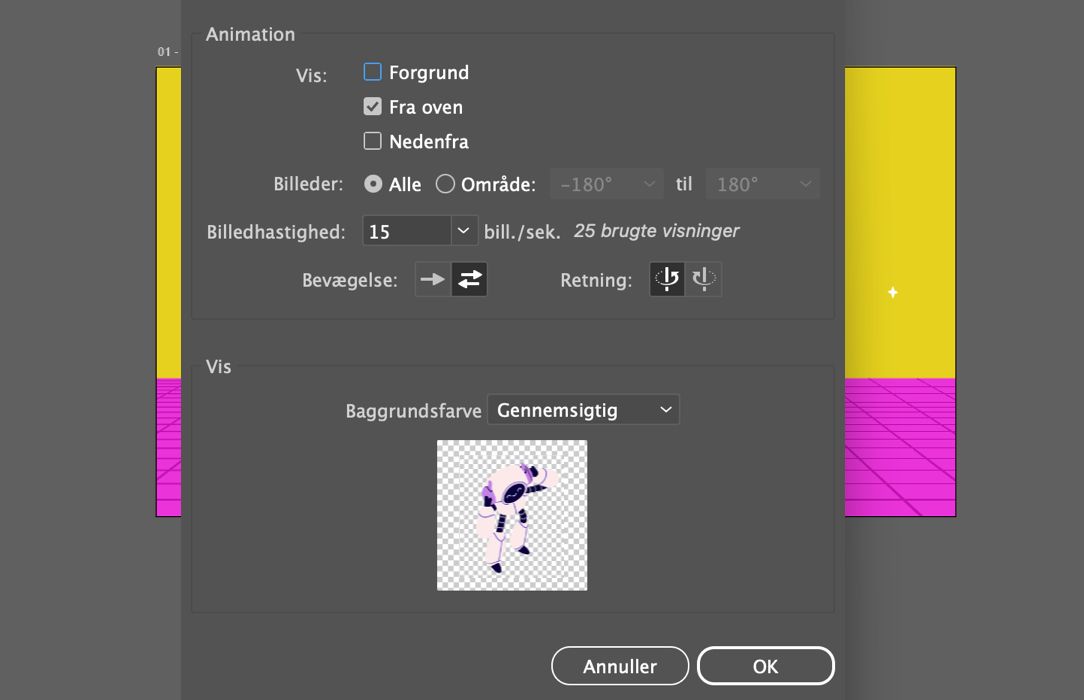Uncheck the Fra oven checkbox
Screen dimensions: 1084x700
(x=373, y=106)
